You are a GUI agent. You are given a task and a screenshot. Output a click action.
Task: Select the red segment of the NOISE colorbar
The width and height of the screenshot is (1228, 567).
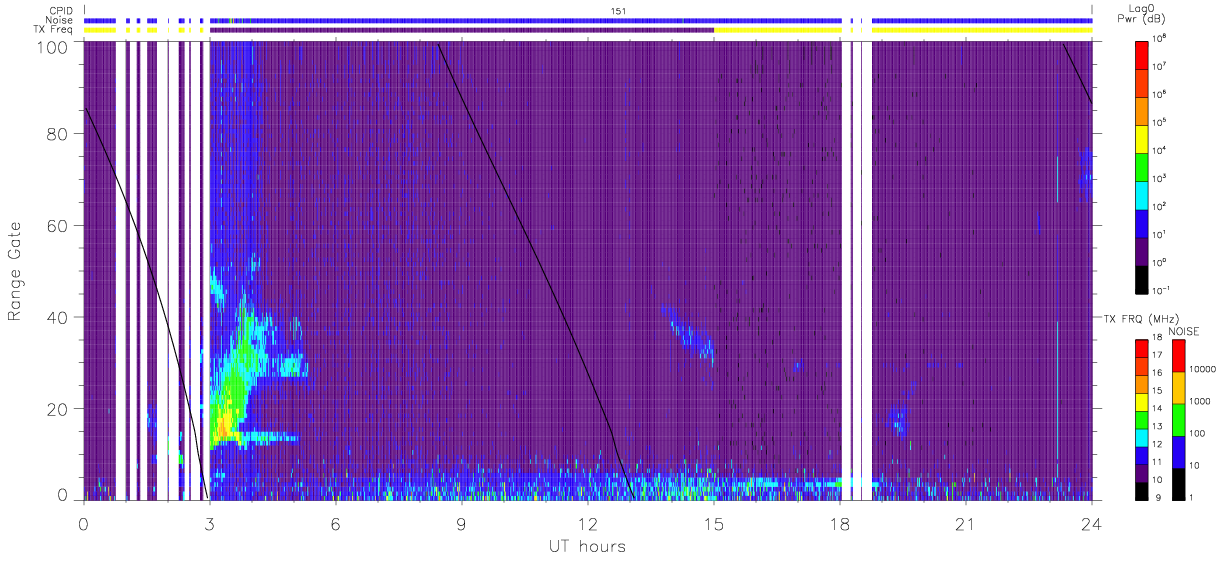point(1179,356)
